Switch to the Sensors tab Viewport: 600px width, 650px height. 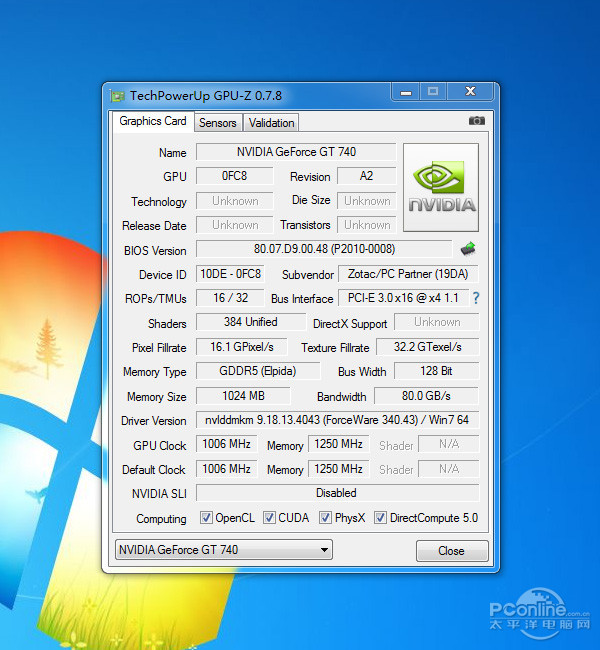pyautogui.click(x=217, y=123)
